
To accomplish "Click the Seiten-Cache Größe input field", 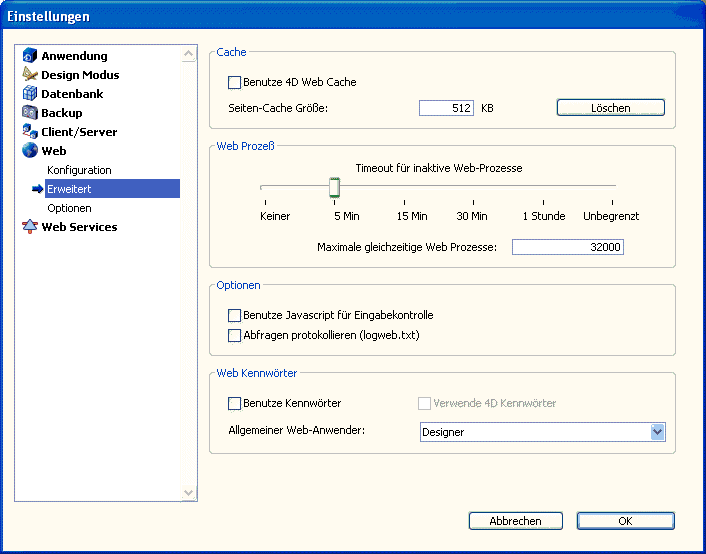I will click(446, 108).
